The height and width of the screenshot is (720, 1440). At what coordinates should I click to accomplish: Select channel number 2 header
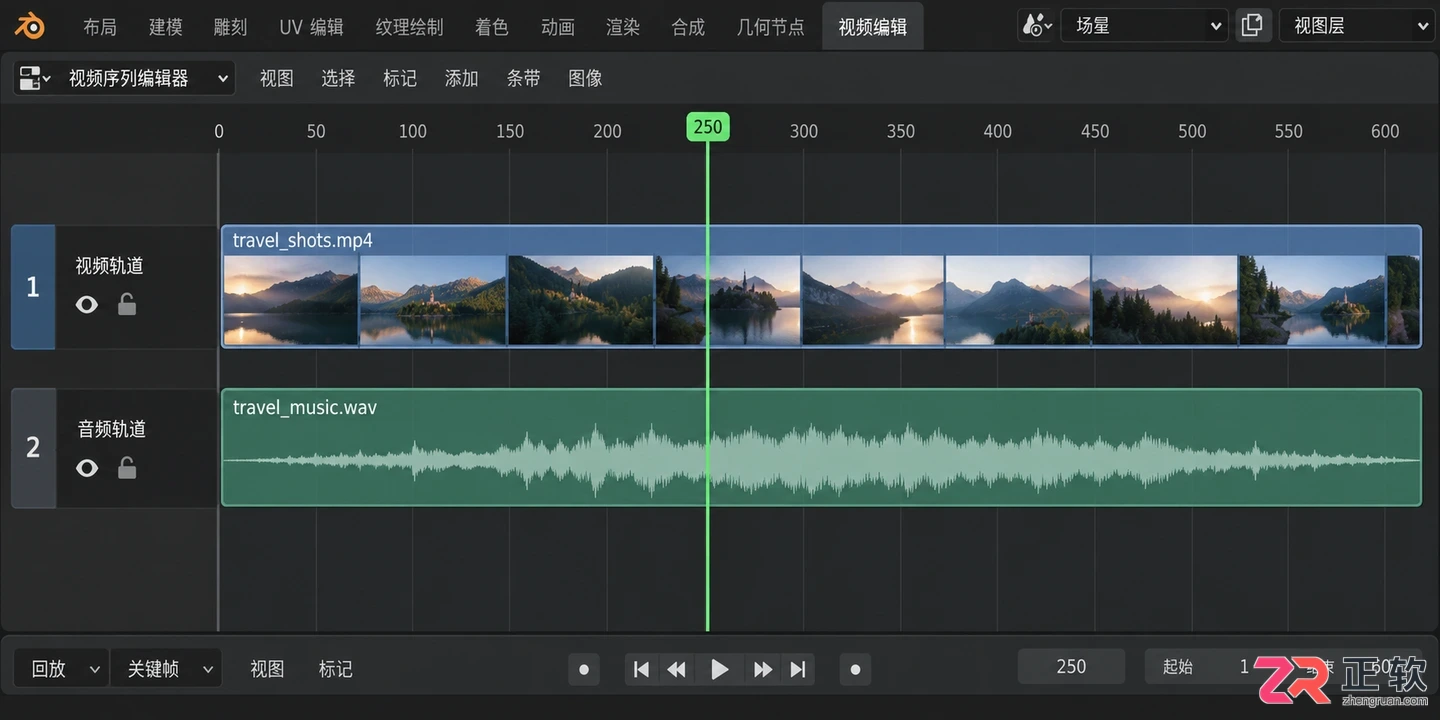[33, 448]
